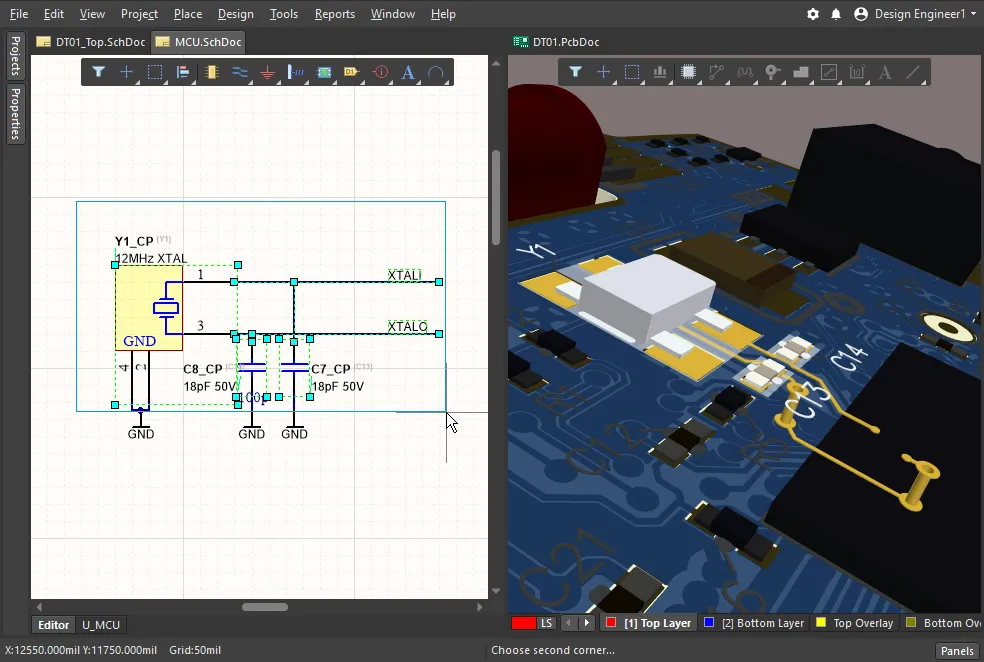Select the red directive info marker tool
The height and width of the screenshot is (662, 984).
pyautogui.click(x=380, y=72)
